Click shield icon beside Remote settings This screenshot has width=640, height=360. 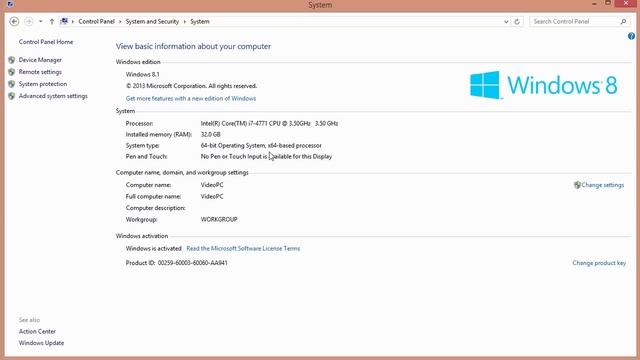pyautogui.click(x=11, y=72)
